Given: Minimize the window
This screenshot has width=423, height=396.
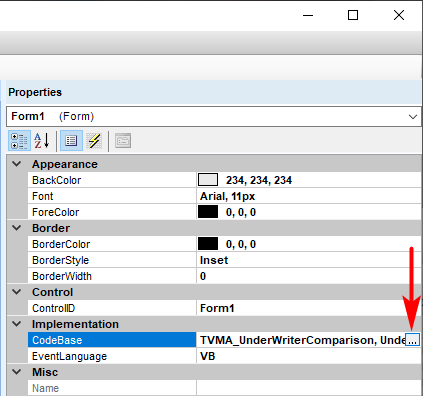Looking at the screenshot, I should coord(308,15).
